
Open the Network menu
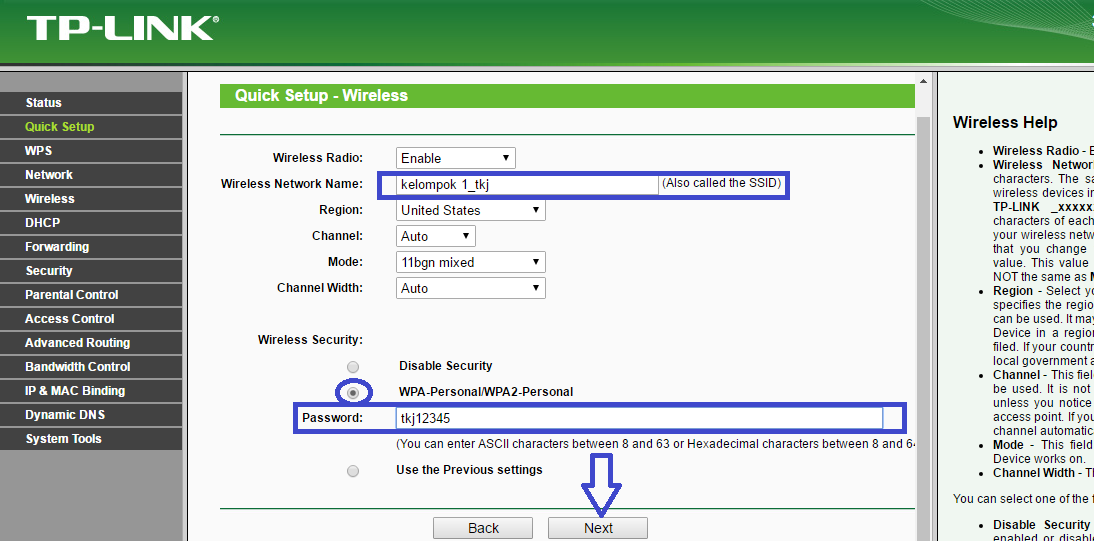click(91, 175)
